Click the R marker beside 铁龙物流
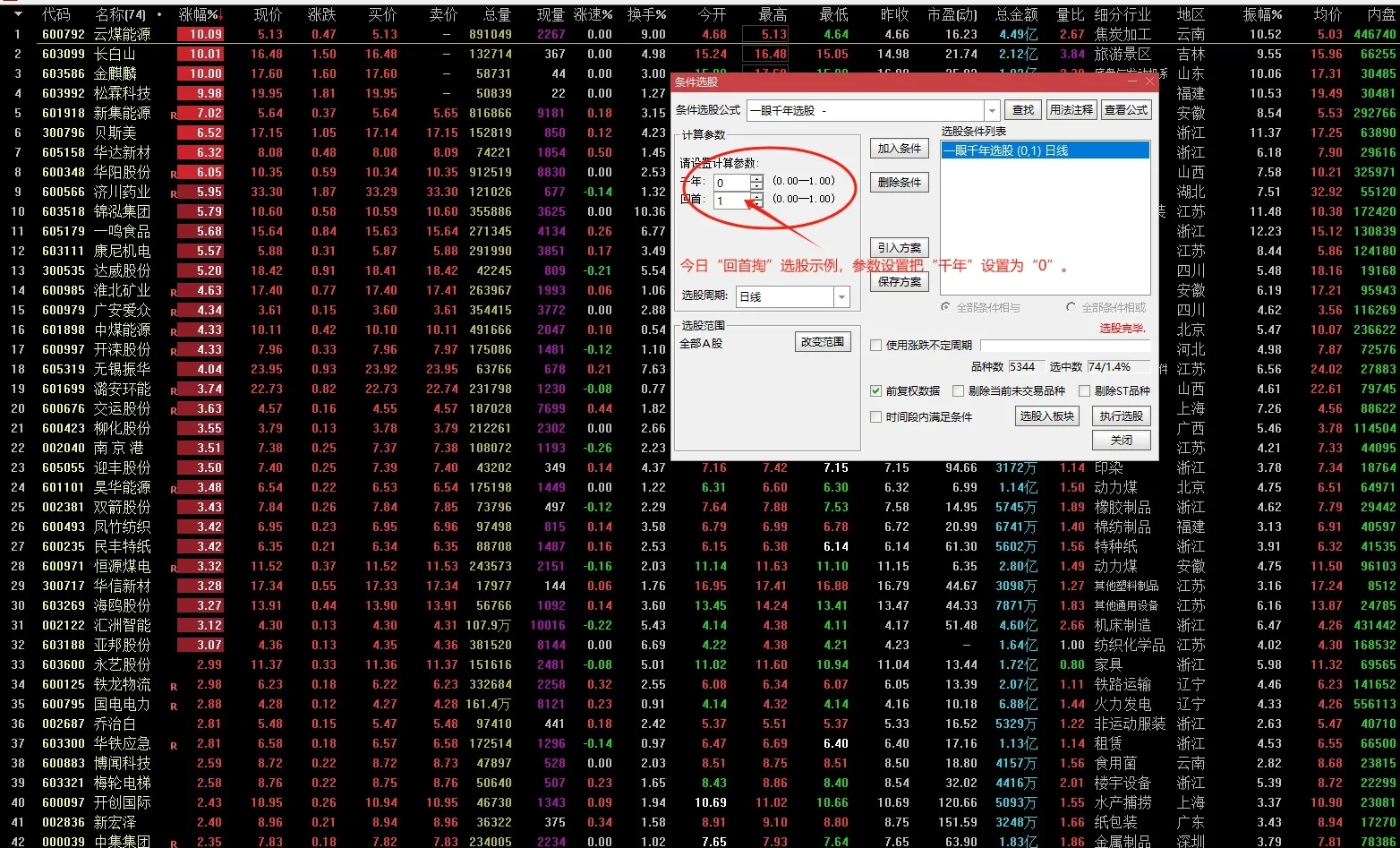 click(x=174, y=687)
